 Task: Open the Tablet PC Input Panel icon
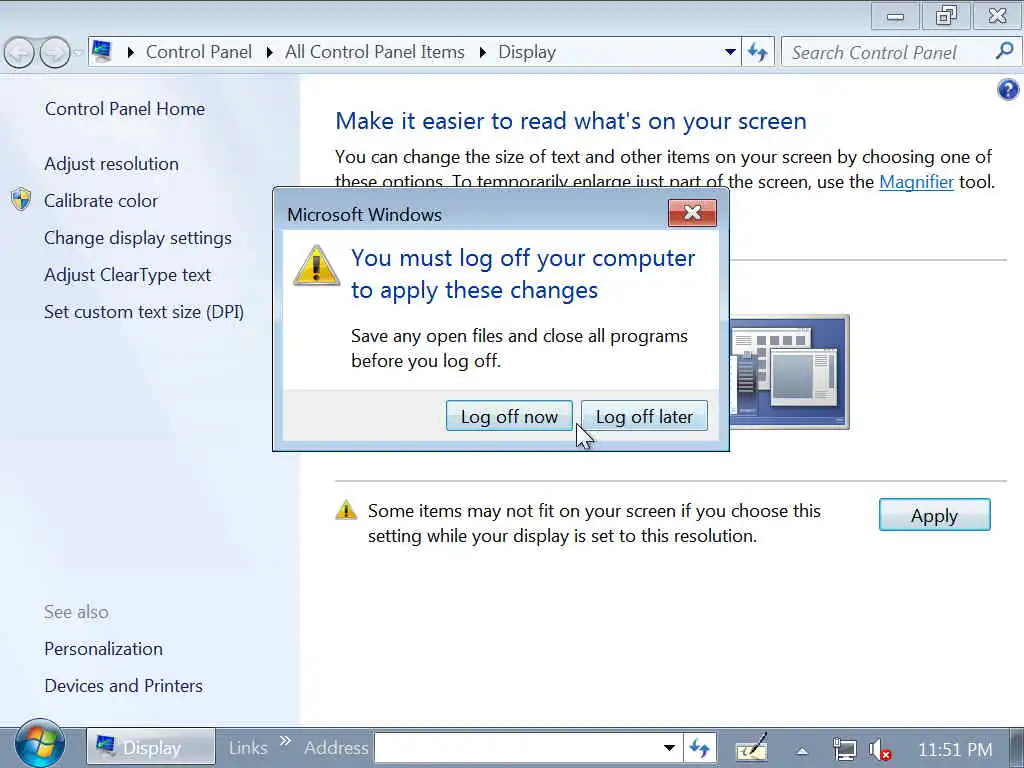coord(752,746)
